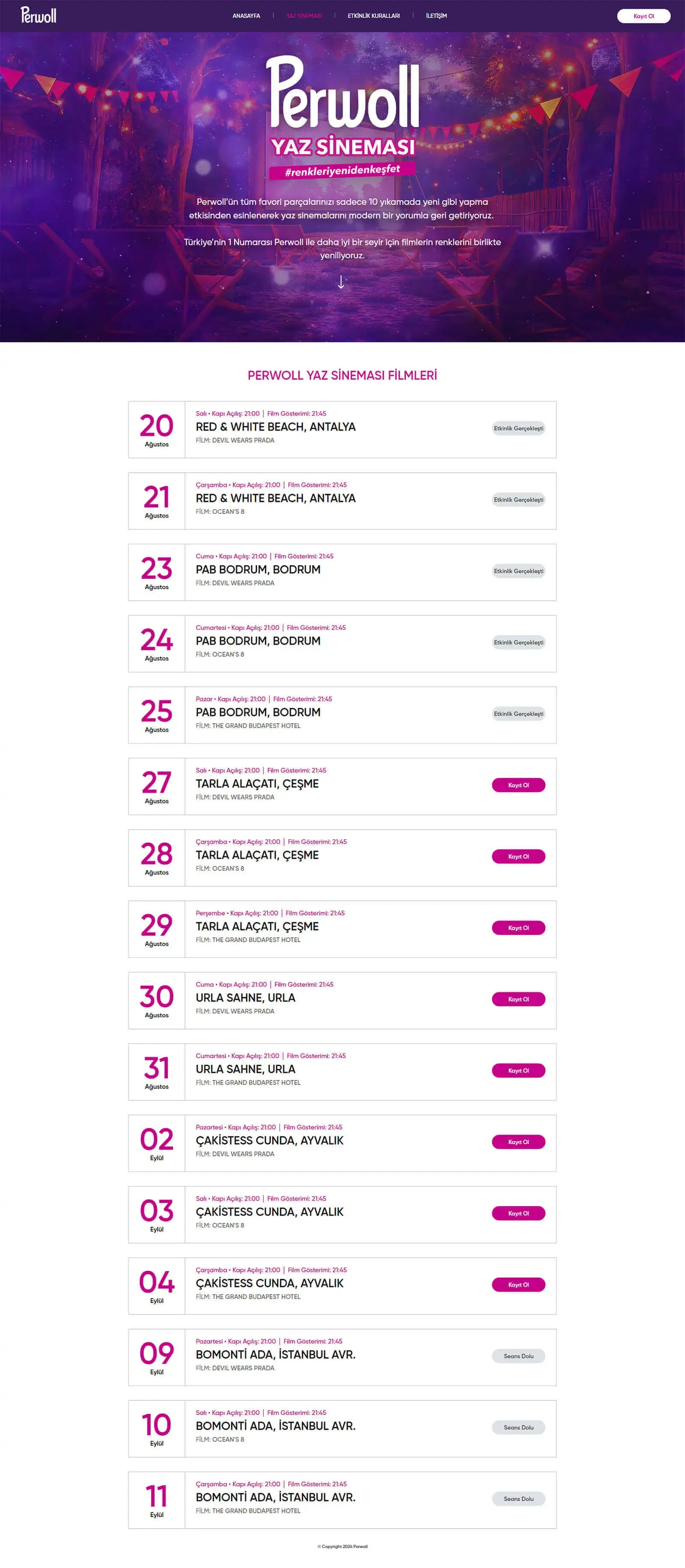685x1568 pixels.
Task: Open the ANASAYFA menu item
Action: point(246,16)
